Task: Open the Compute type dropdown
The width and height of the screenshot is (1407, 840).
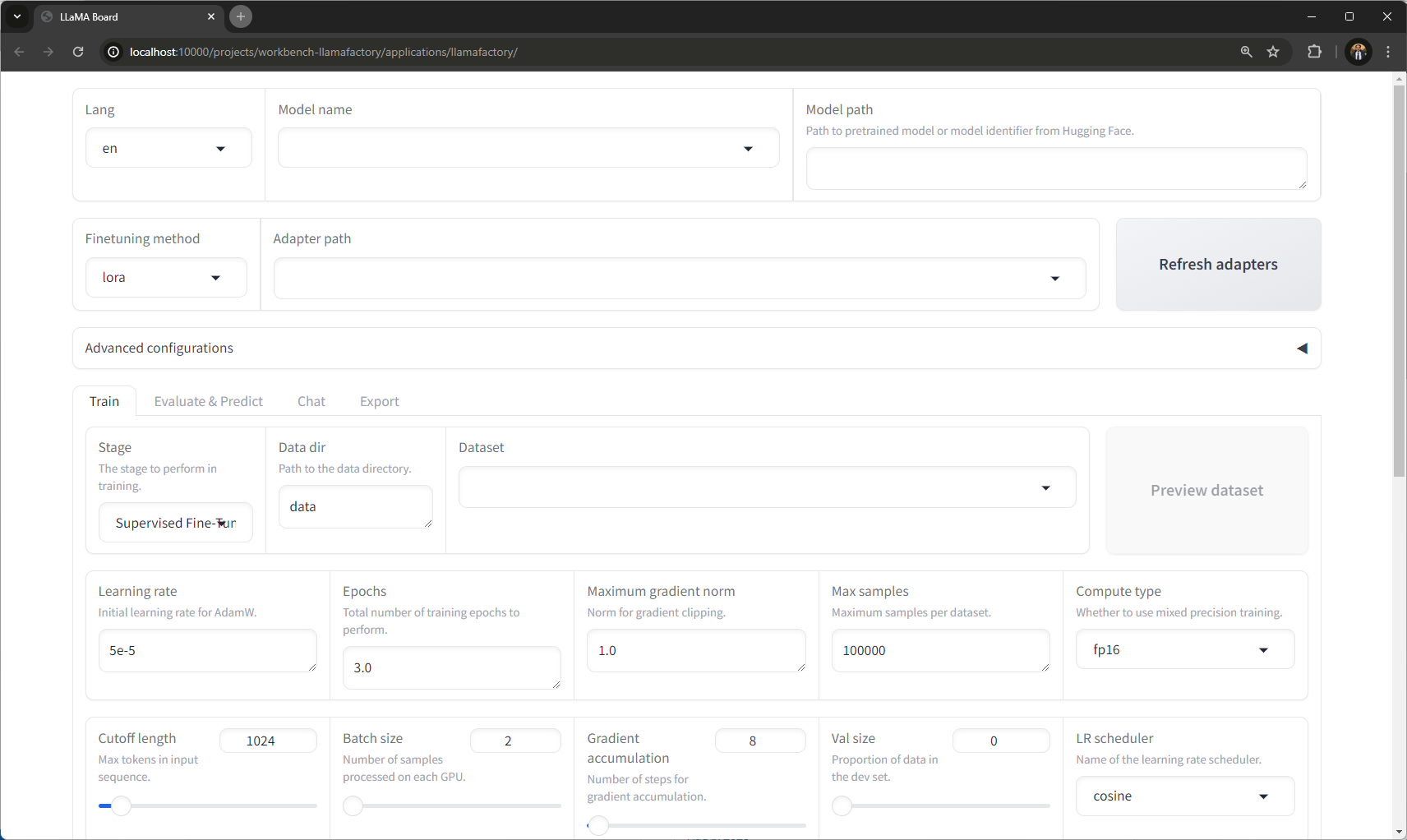Action: [x=1185, y=649]
